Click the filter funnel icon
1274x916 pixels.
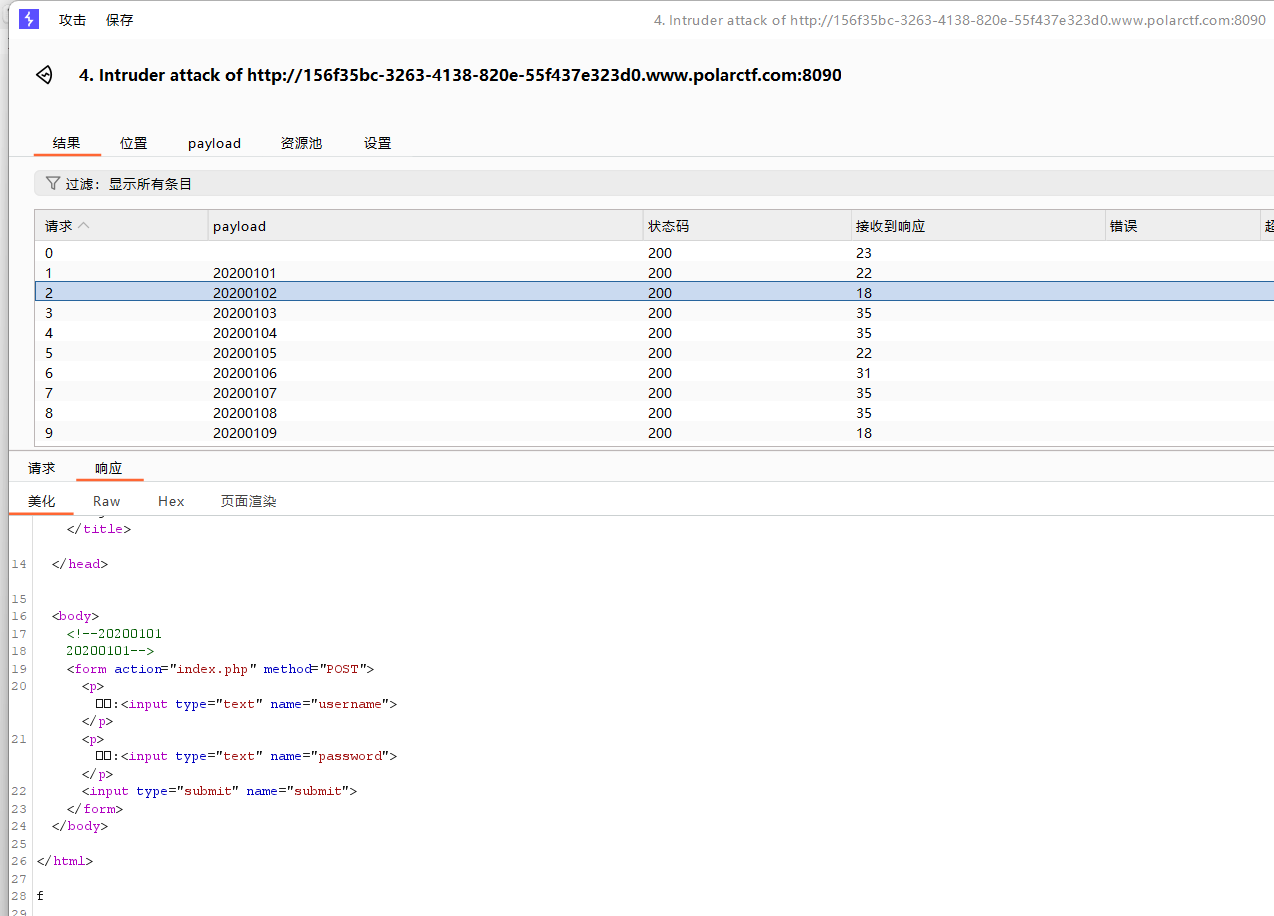pos(53,184)
